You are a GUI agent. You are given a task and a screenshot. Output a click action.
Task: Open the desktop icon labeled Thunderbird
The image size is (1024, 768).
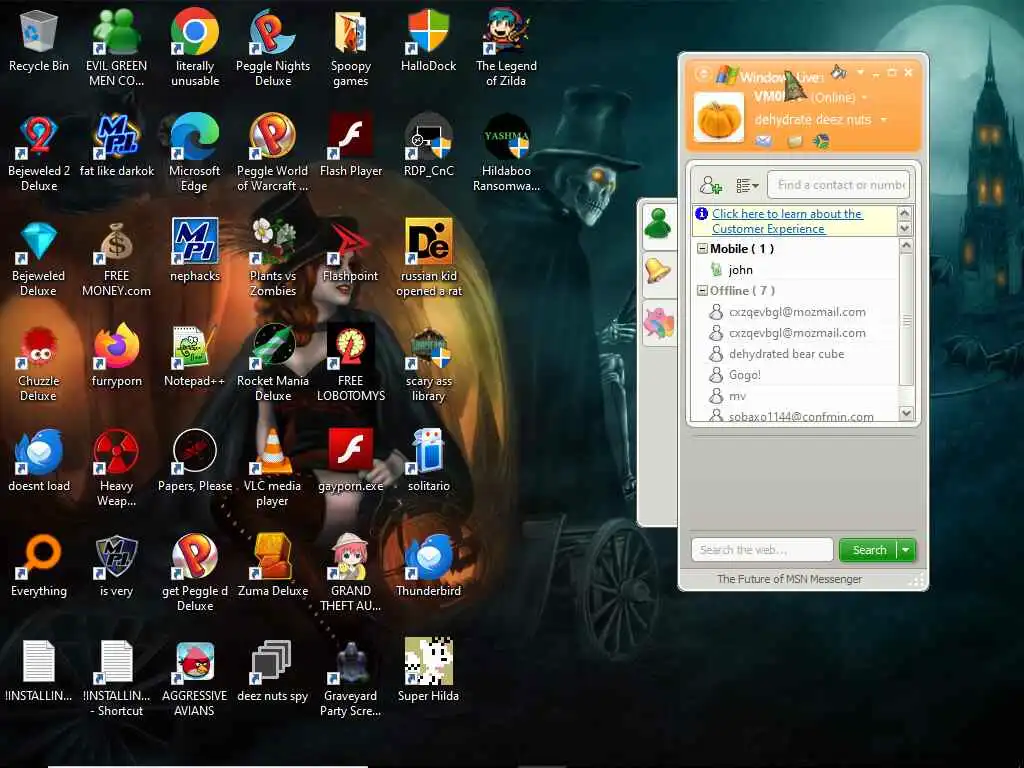428,566
